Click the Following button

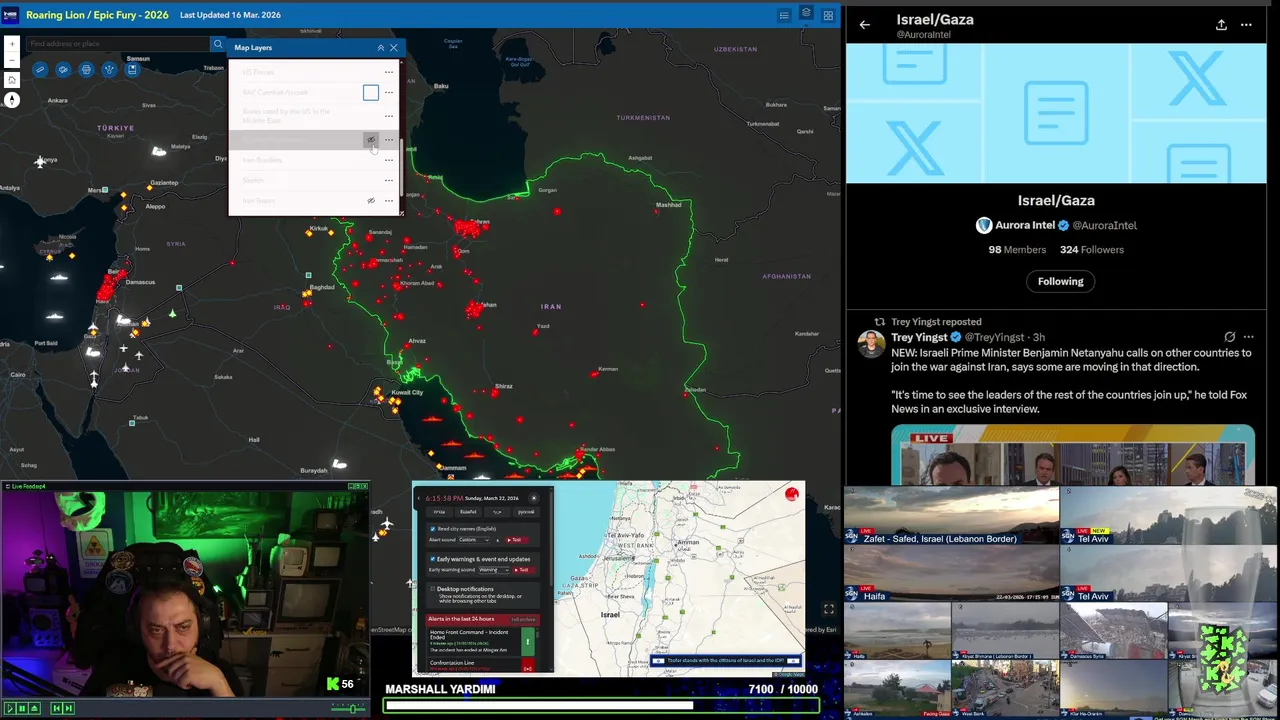pyautogui.click(x=1060, y=281)
